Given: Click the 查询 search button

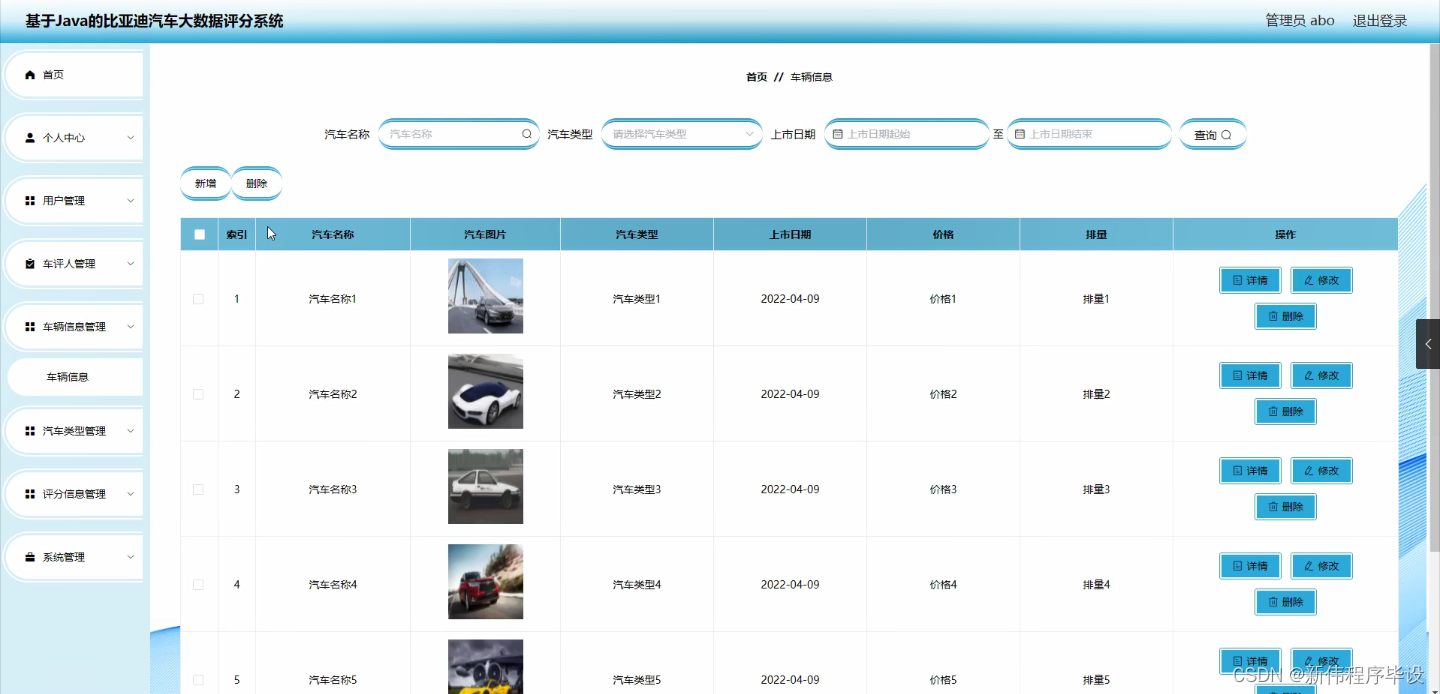Looking at the screenshot, I should [1213, 135].
